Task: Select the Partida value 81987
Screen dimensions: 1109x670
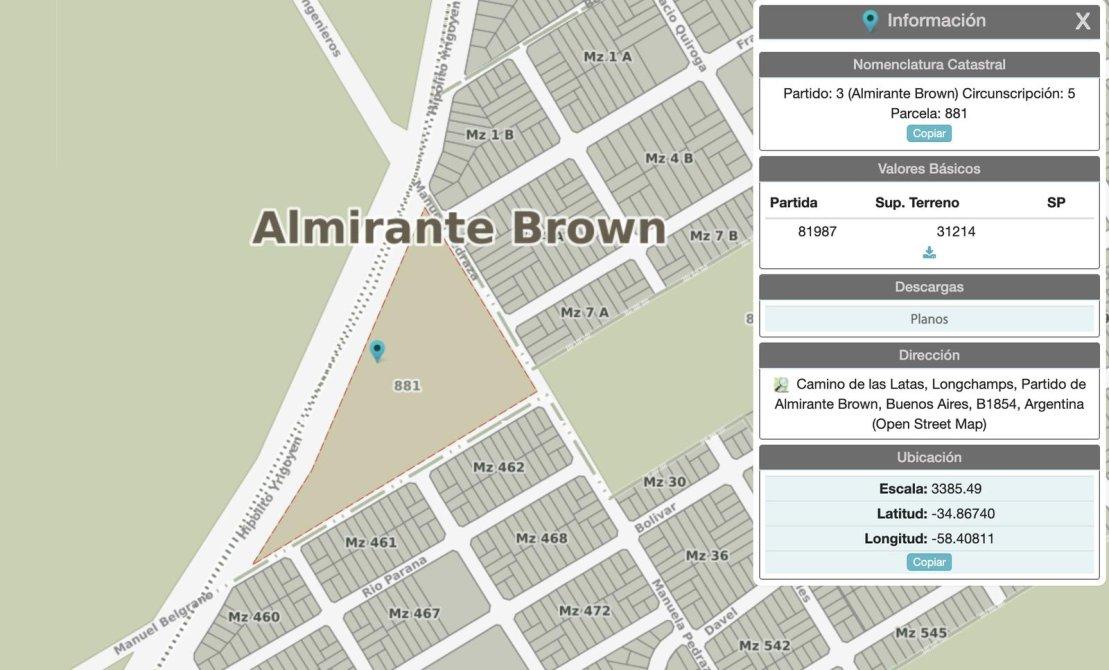Action: (x=817, y=232)
